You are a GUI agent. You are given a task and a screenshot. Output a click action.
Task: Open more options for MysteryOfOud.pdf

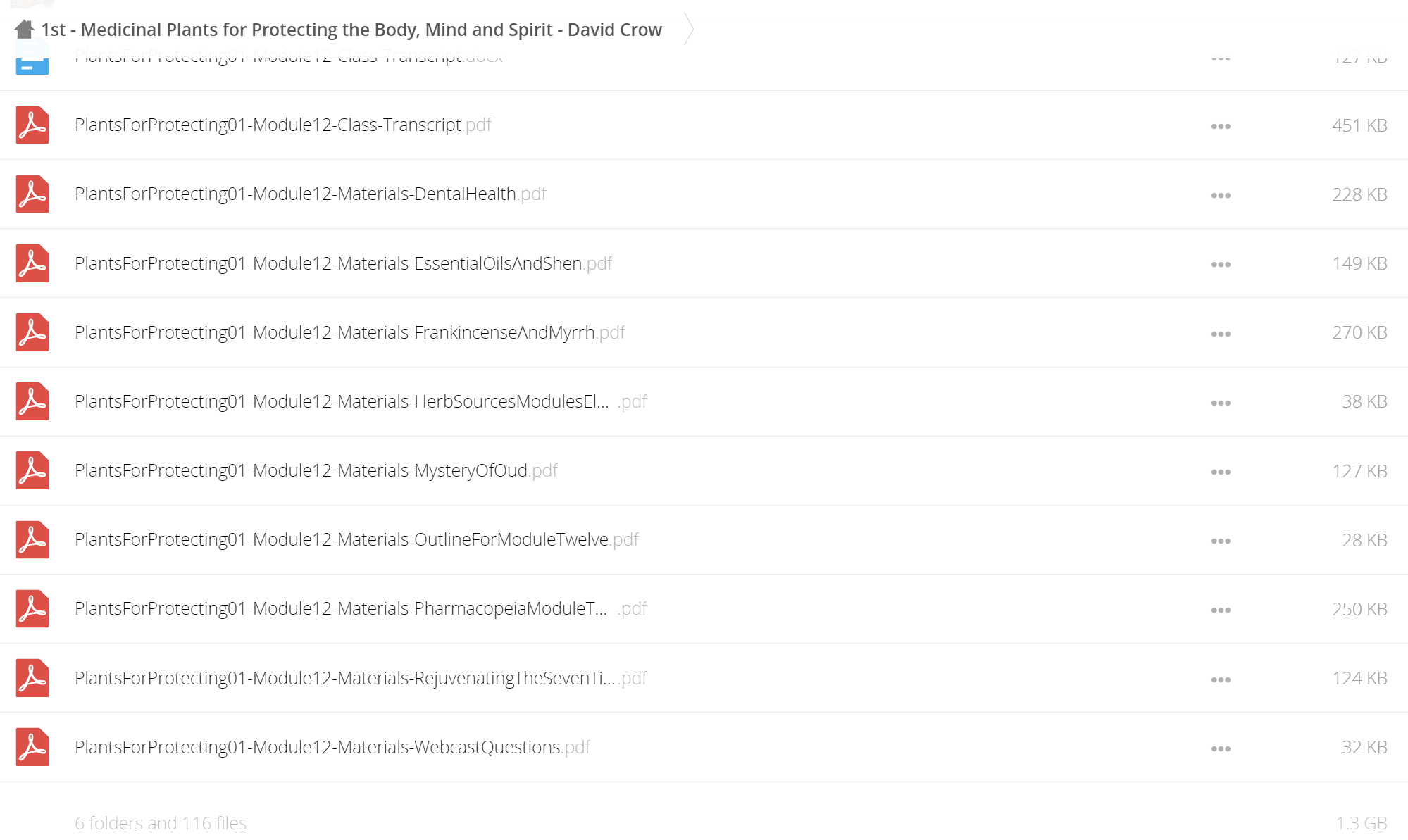[1221, 472]
